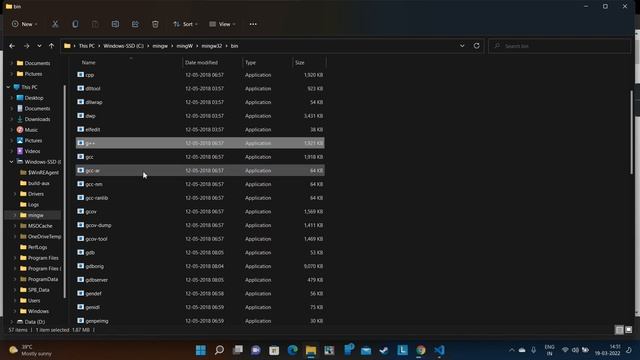640x360 pixels.
Task: Click This PC in address breadcrumb
Action: 87,46
